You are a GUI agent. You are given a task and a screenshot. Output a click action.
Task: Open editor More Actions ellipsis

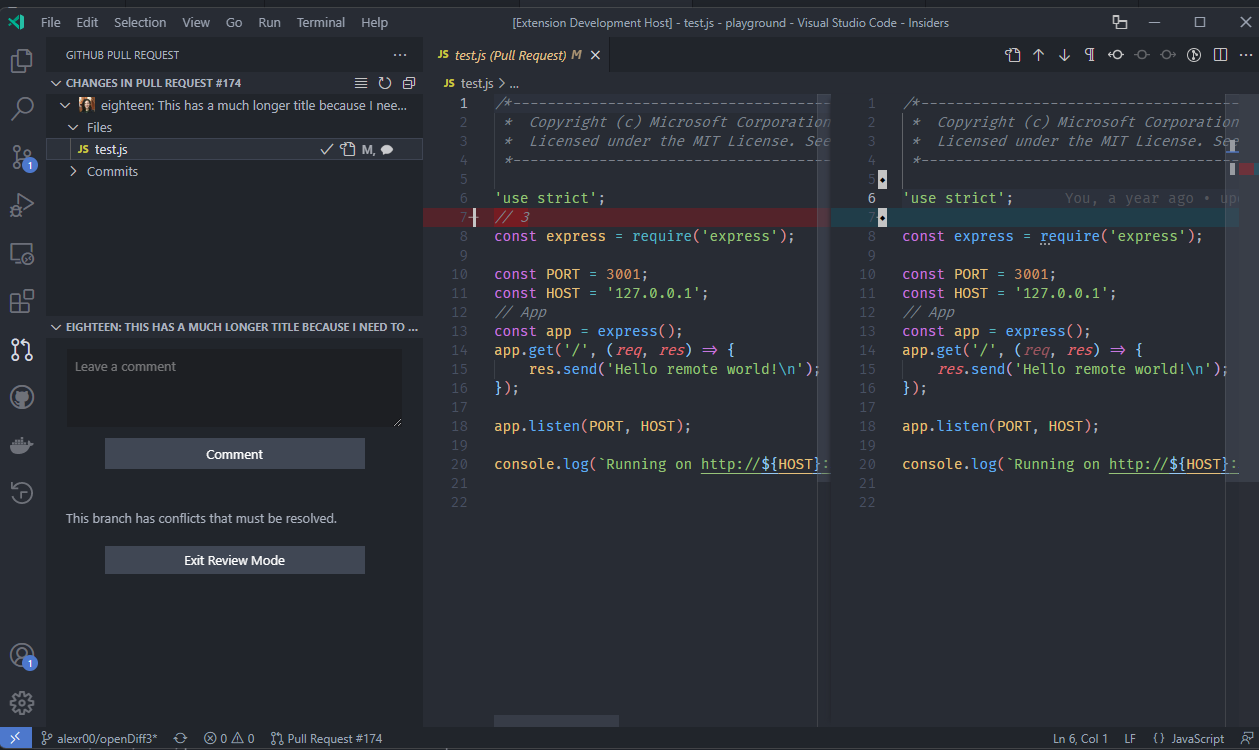tap(1244, 55)
